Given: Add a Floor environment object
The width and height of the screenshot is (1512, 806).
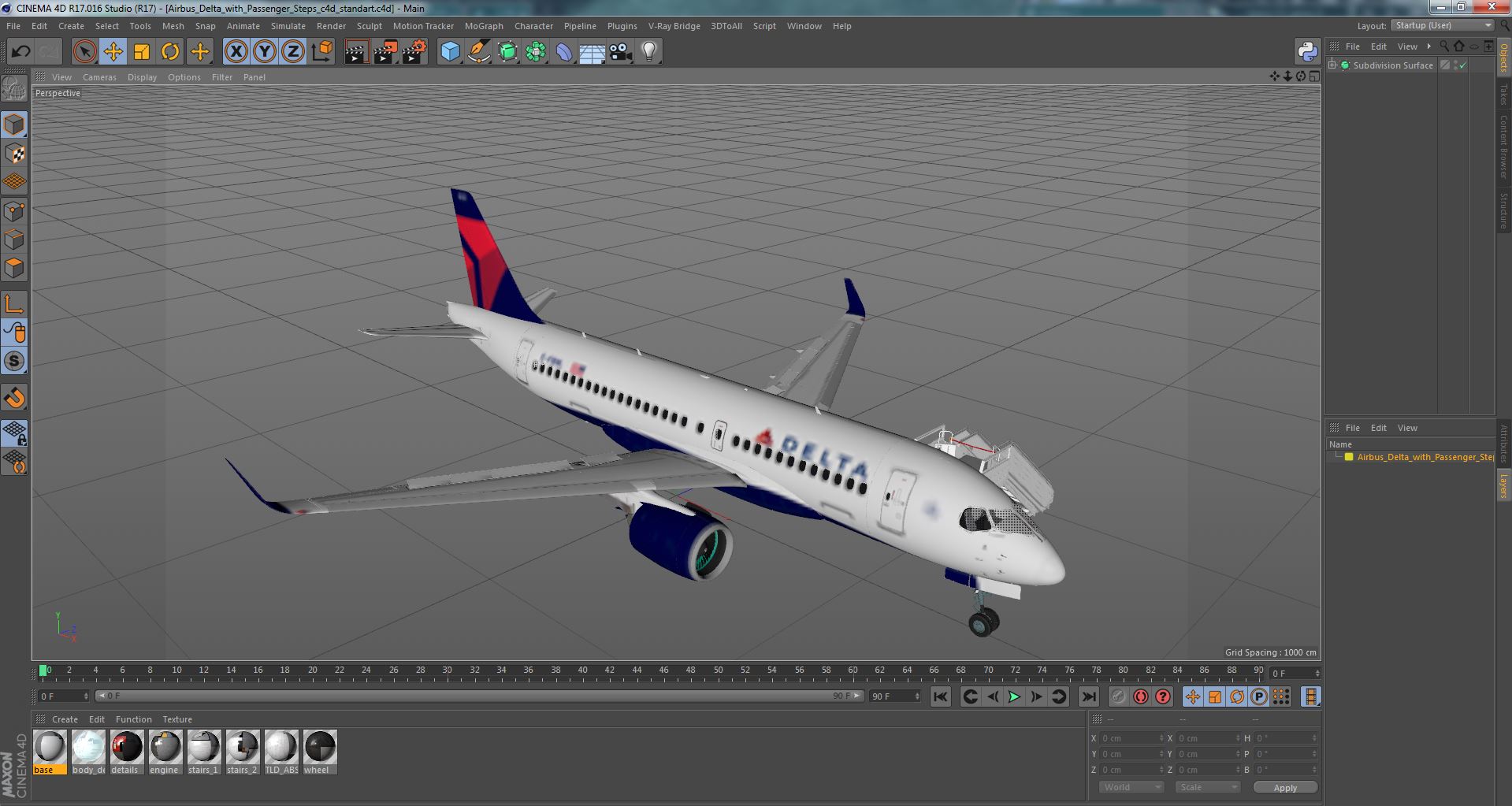Looking at the screenshot, I should click(592, 52).
